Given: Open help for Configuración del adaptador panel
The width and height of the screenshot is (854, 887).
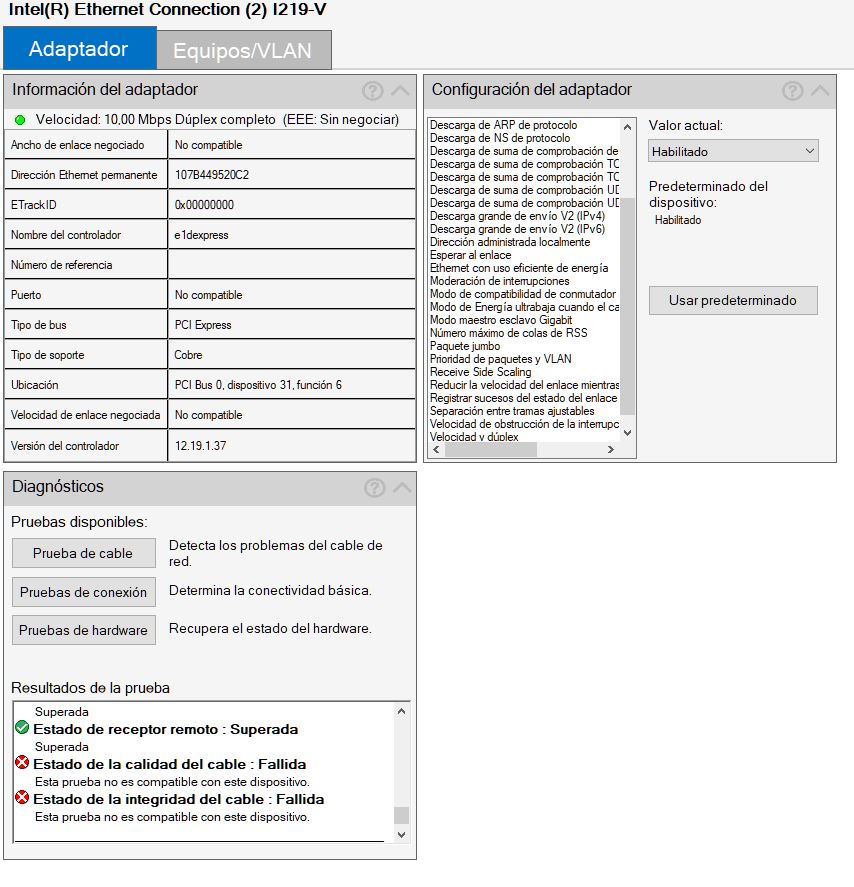Looking at the screenshot, I should 792,91.
